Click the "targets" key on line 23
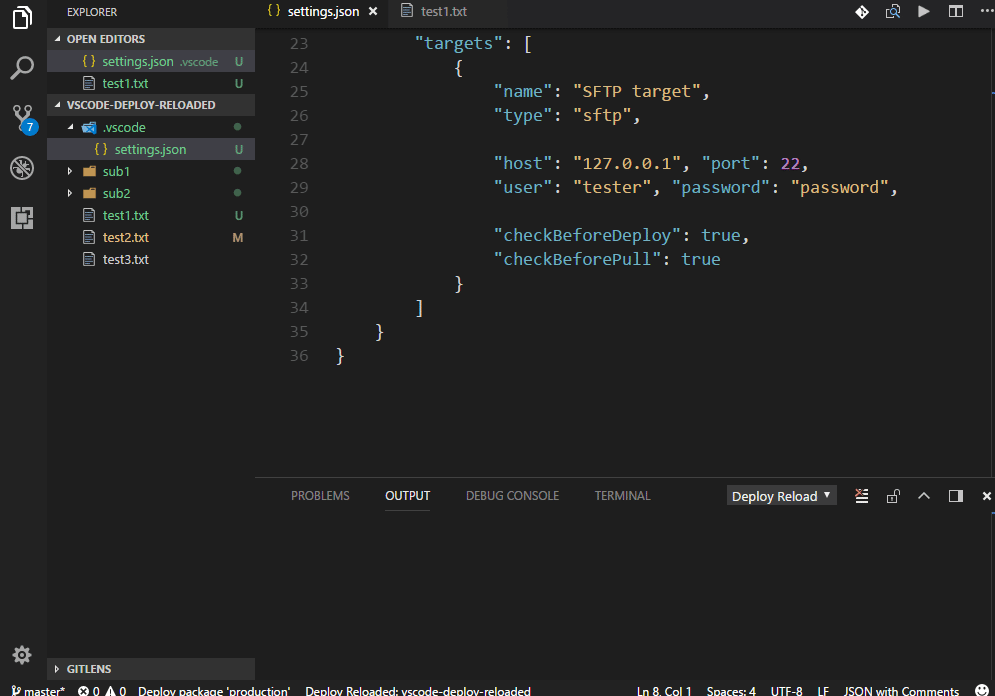 pyautogui.click(x=459, y=44)
